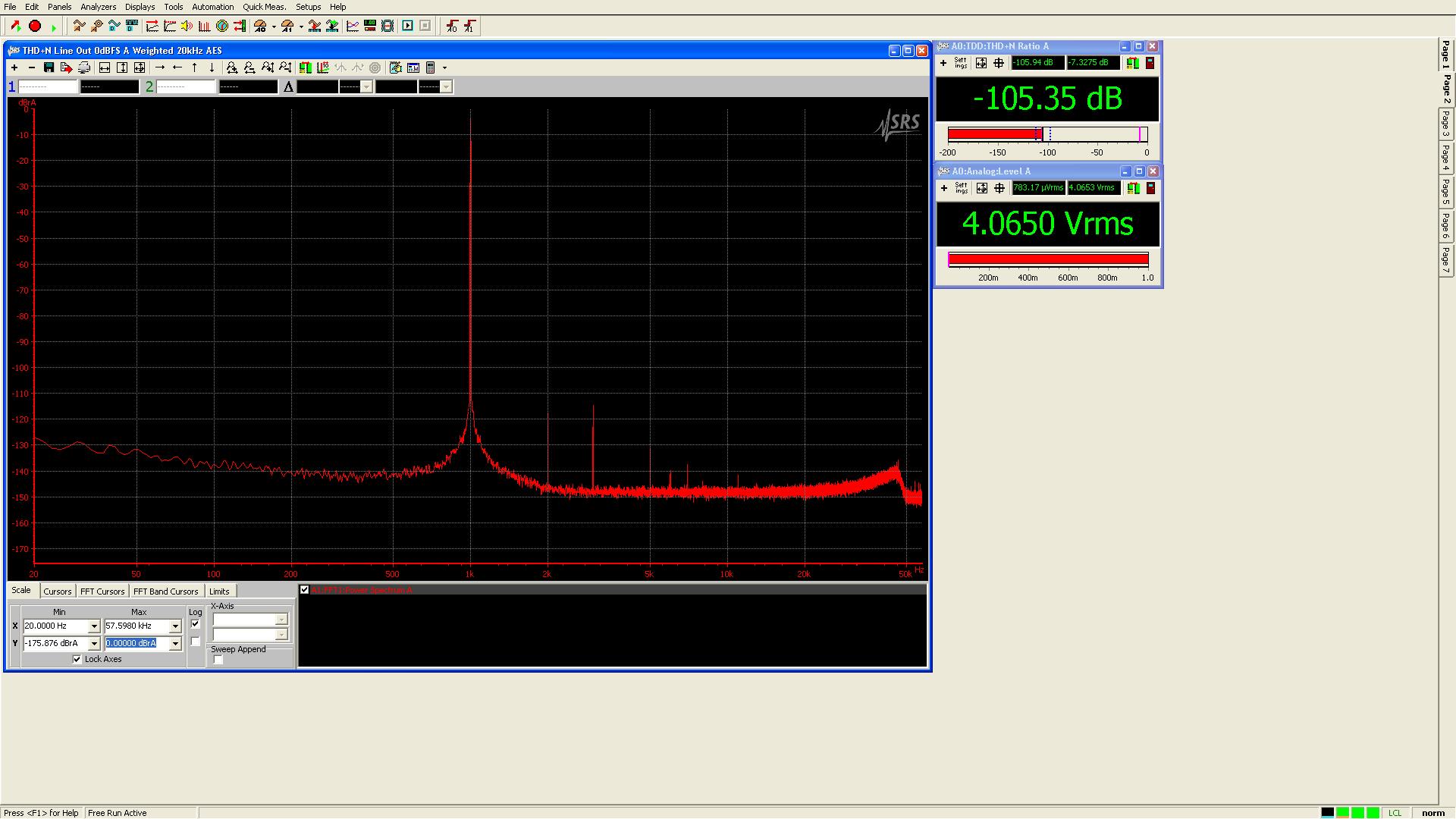The width and height of the screenshot is (1456, 819).
Task: Click the plus button in THD+N Ratio A panel
Action: [943, 63]
